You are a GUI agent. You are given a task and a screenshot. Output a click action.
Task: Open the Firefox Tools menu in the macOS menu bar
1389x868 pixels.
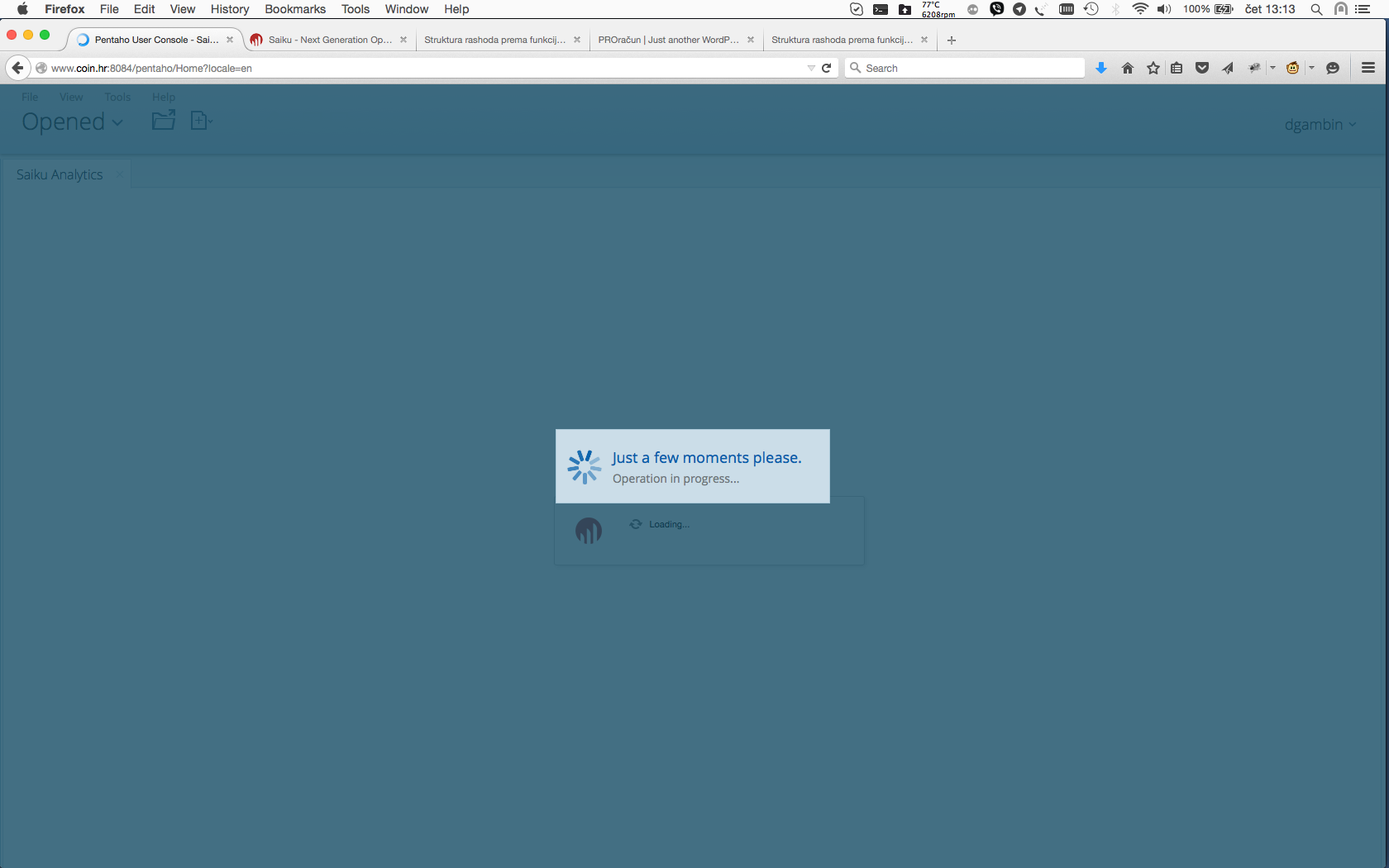[x=356, y=9]
